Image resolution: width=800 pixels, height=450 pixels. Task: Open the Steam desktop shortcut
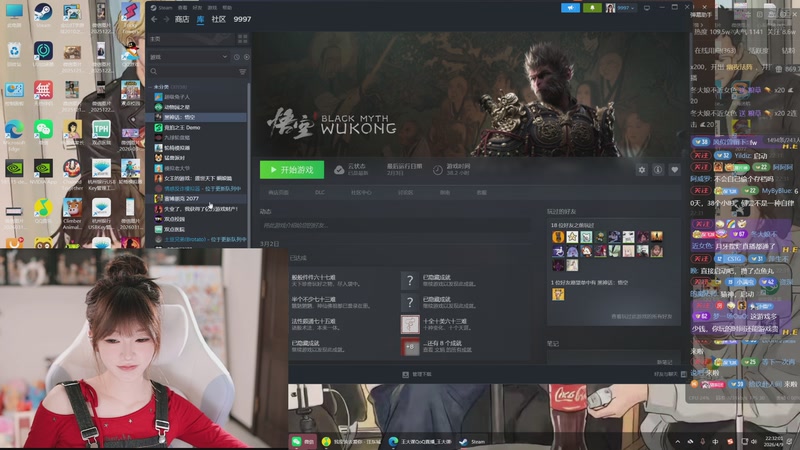[43, 15]
